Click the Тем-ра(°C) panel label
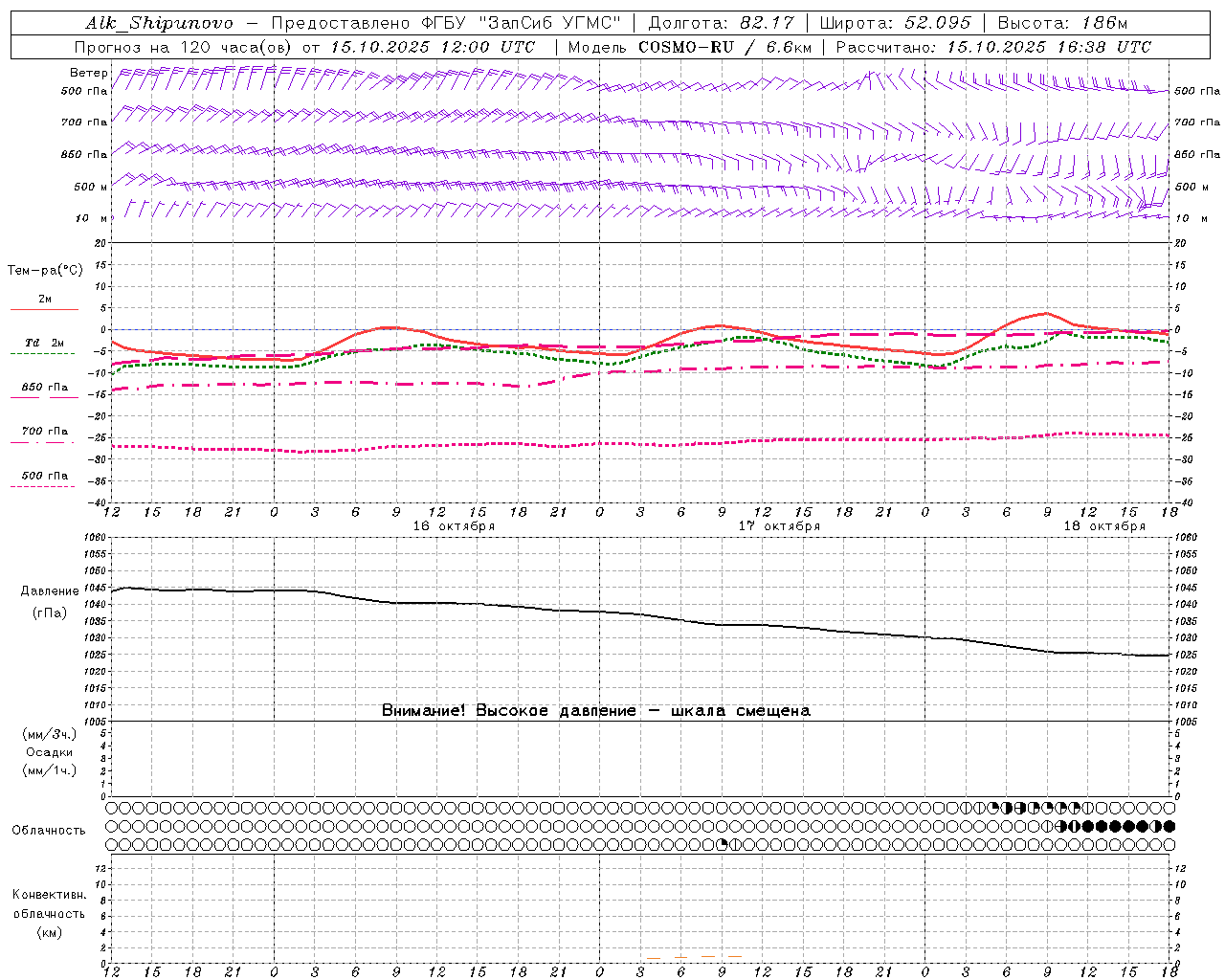The height and width of the screenshot is (980, 1225). coord(45,271)
